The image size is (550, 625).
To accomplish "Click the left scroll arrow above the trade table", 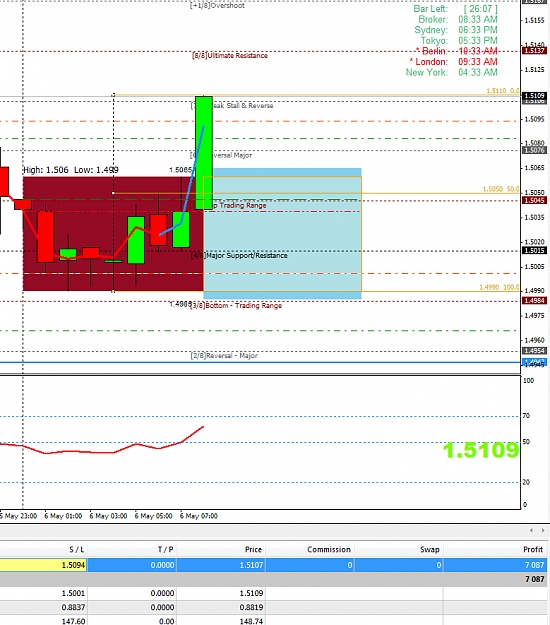I will (x=531, y=530).
